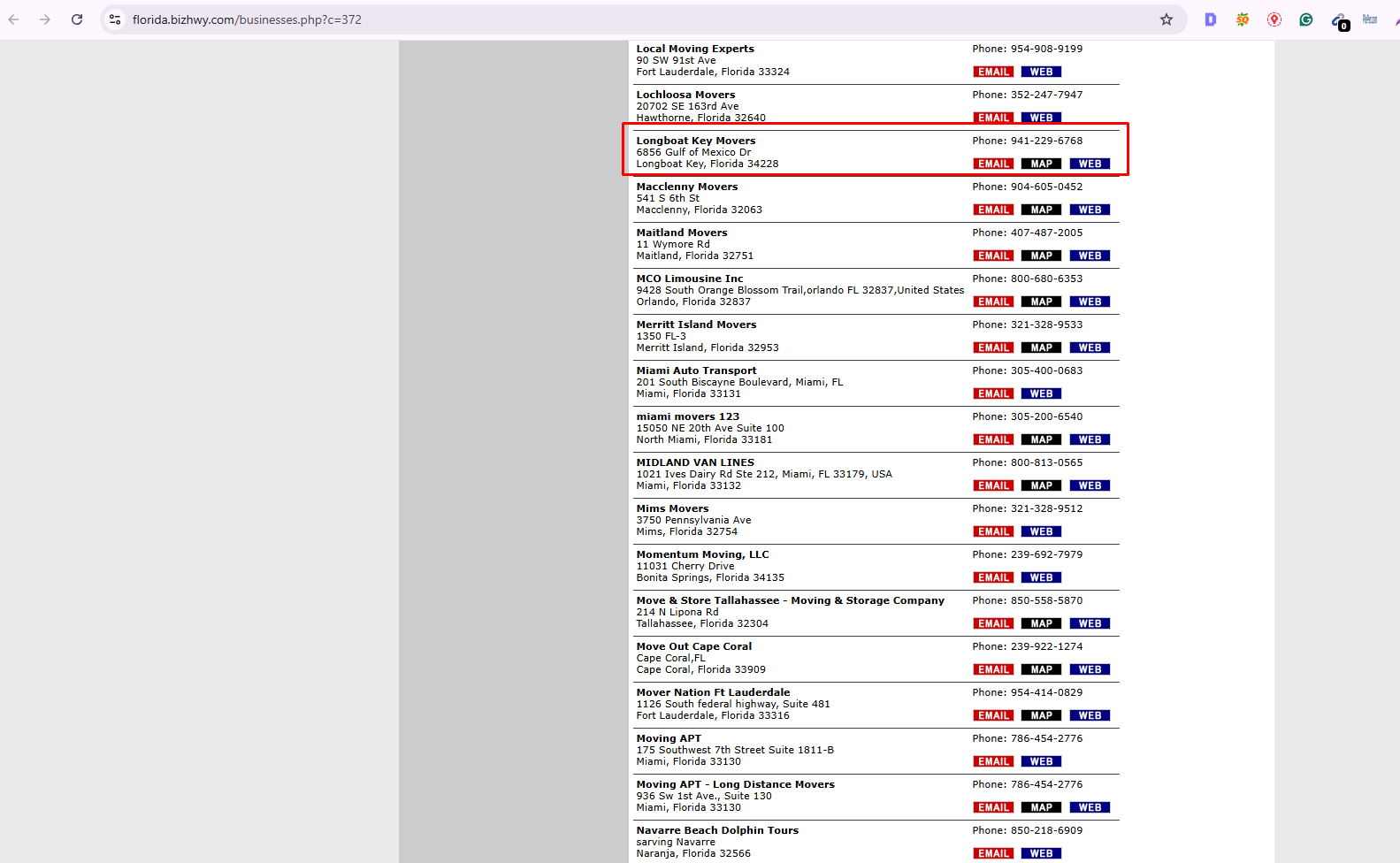
Task: Open Miami Auto Transport WEB link
Action: [1041, 394]
